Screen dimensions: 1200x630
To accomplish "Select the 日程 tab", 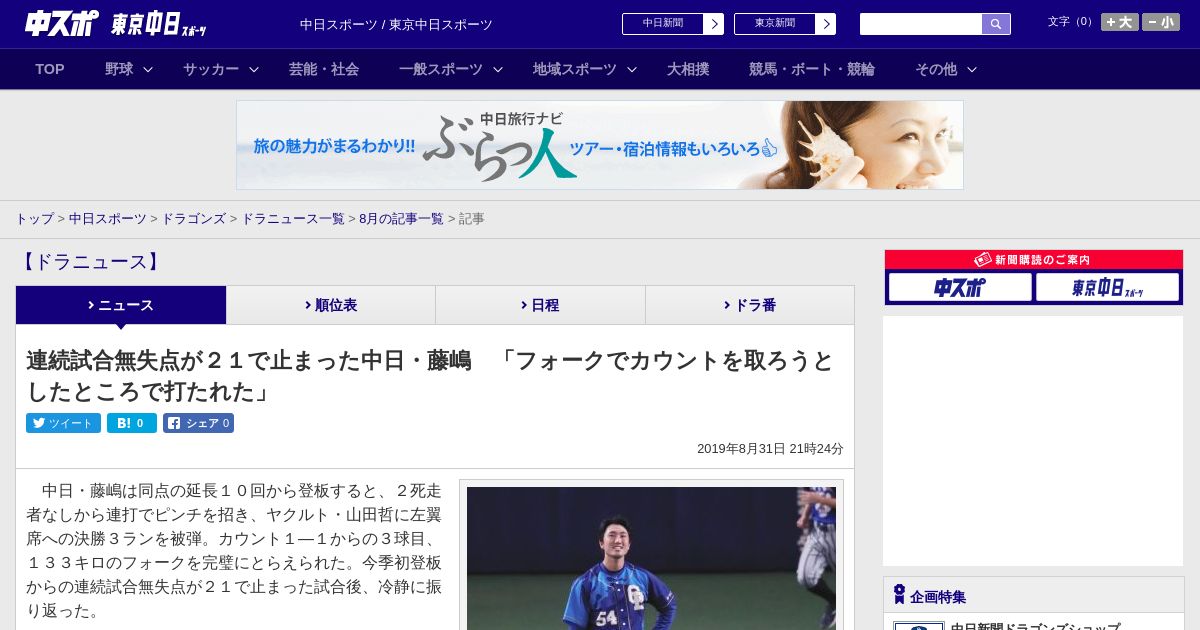I will tap(540, 305).
